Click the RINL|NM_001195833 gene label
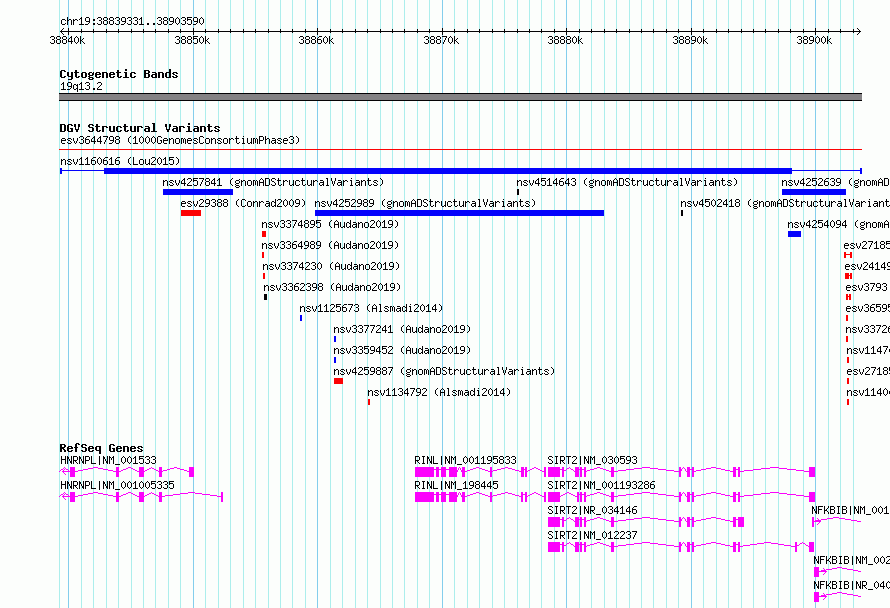This screenshot has height=608, width=890. click(x=465, y=460)
